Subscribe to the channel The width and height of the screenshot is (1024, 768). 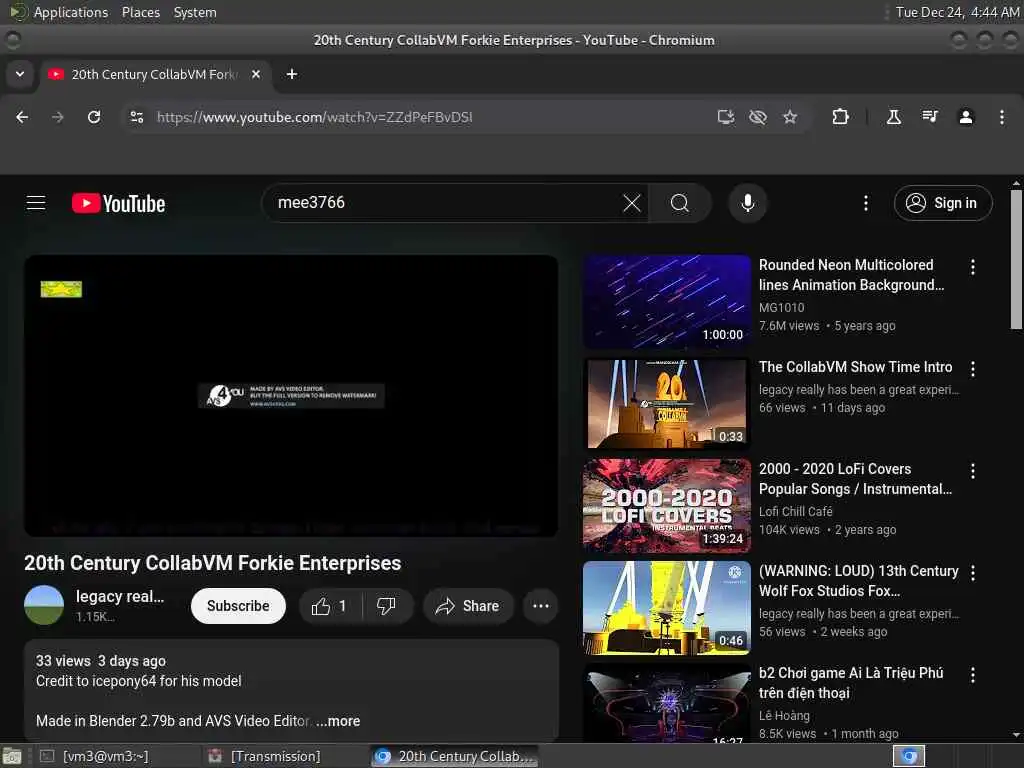pyautogui.click(x=238, y=606)
